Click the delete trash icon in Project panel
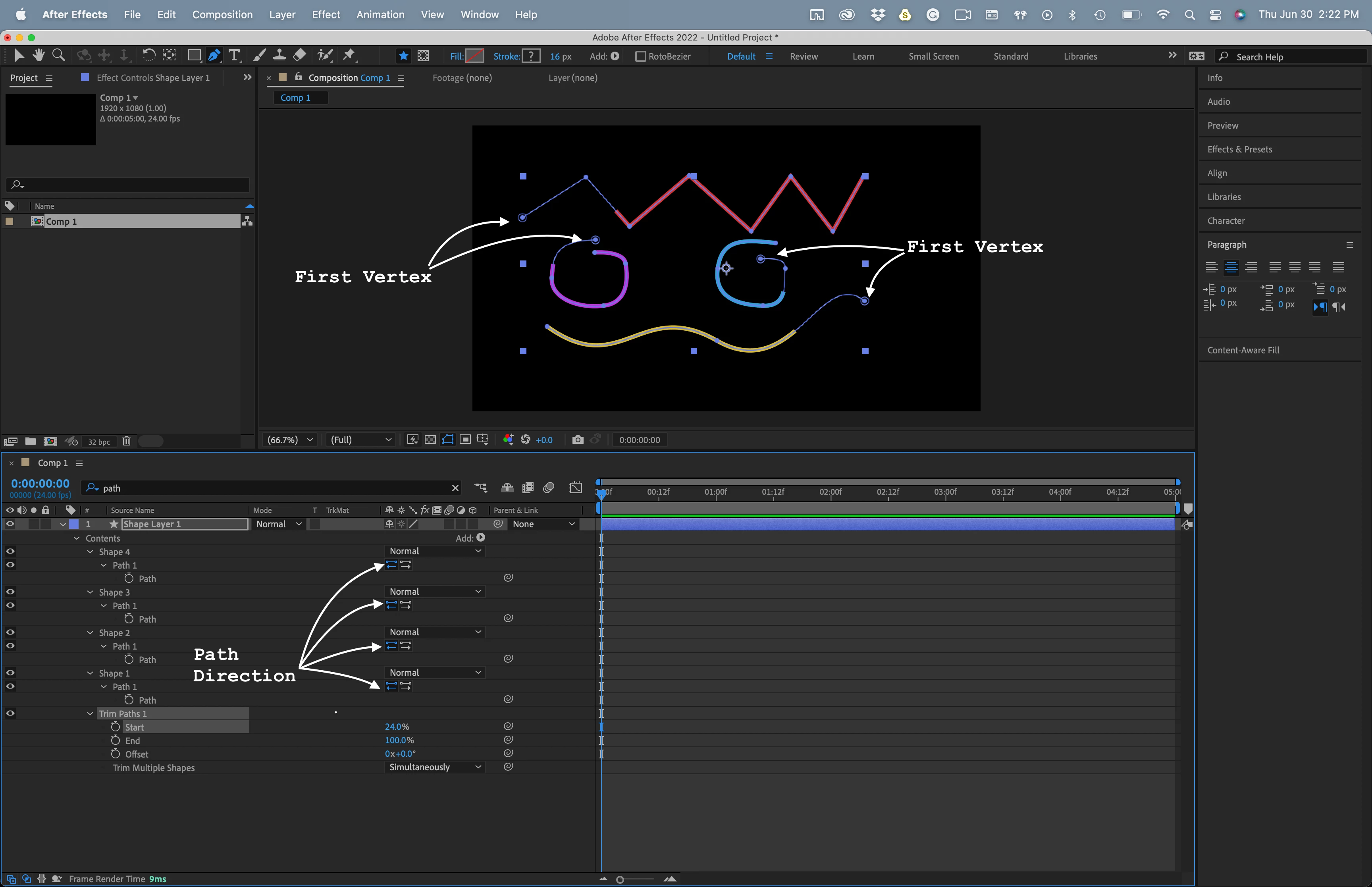 tap(127, 441)
